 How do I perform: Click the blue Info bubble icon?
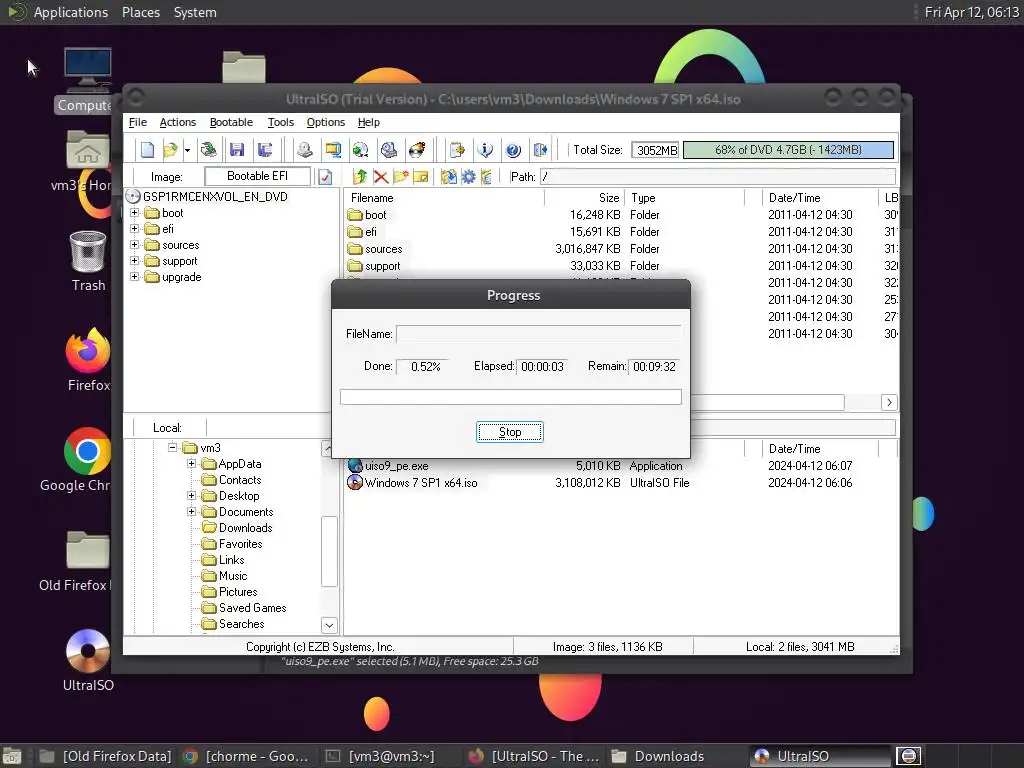pyautogui.click(x=485, y=150)
